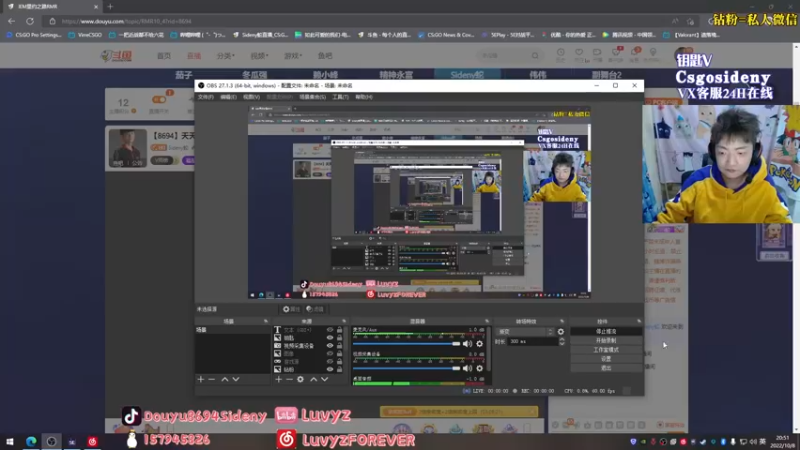Click search magnifier icon on Douyu header
This screenshot has width=800, height=450.
(535, 56)
